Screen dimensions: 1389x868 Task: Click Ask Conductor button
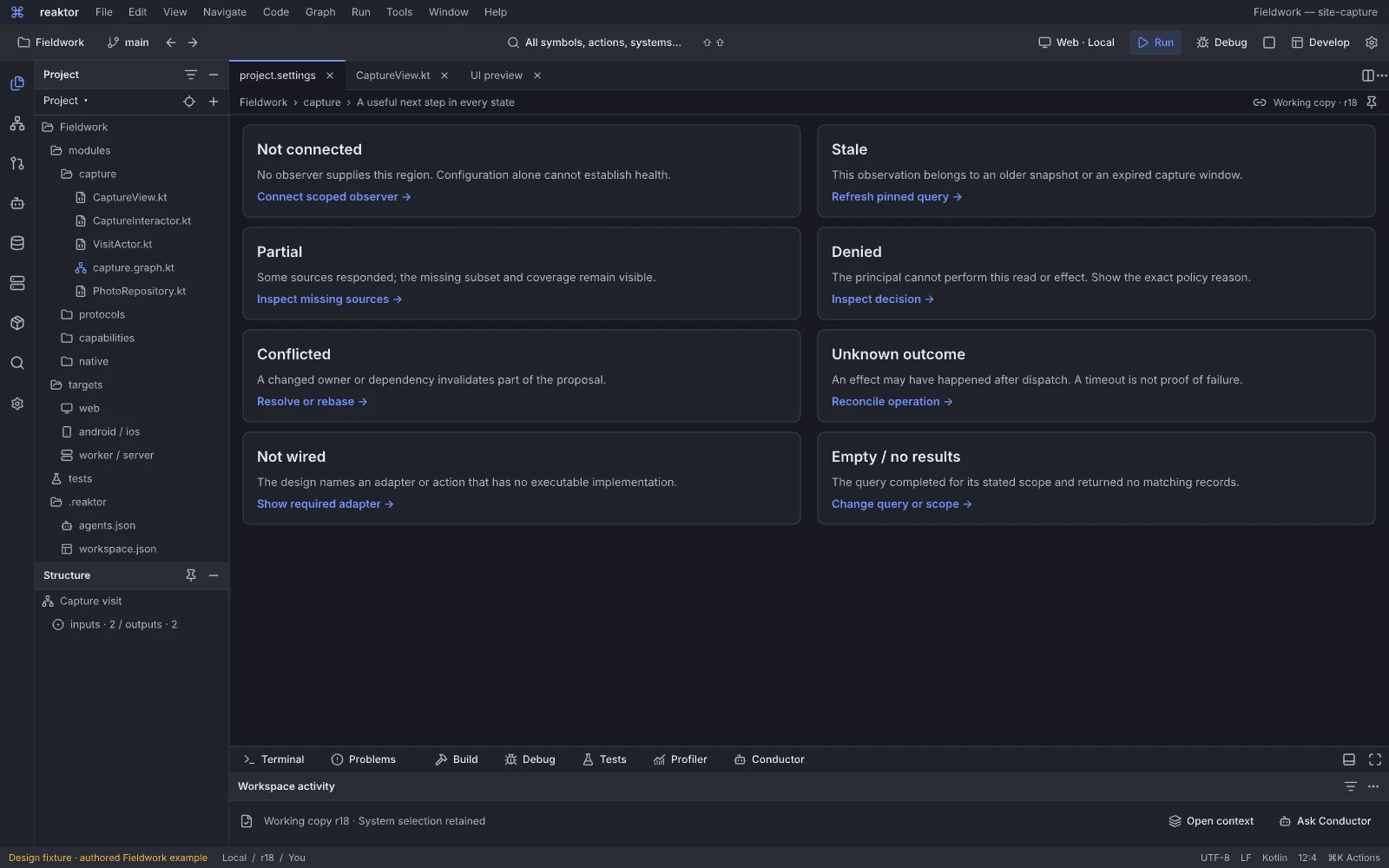pyautogui.click(x=1326, y=821)
